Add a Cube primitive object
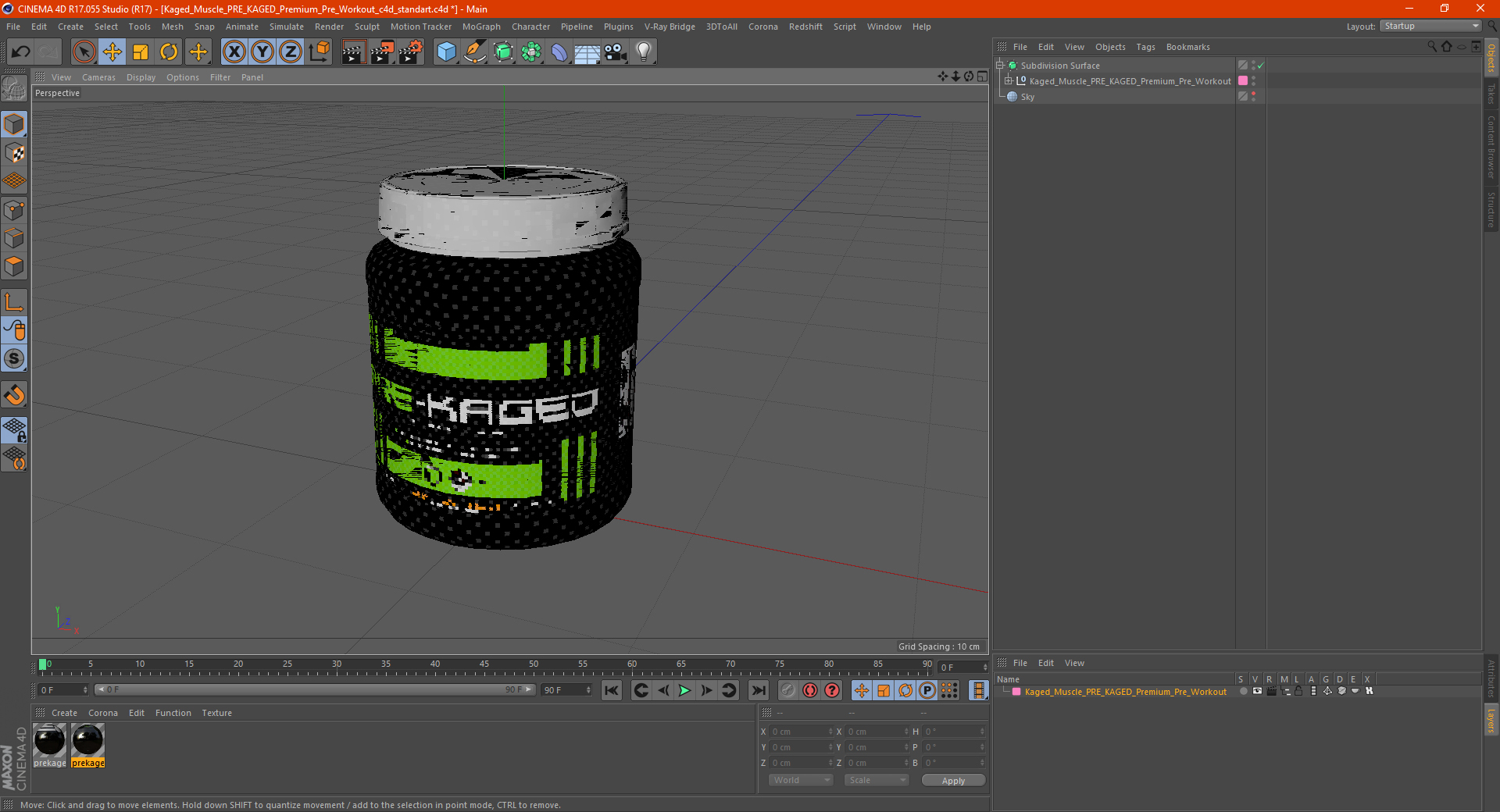This screenshot has height=812, width=1500. click(x=446, y=52)
